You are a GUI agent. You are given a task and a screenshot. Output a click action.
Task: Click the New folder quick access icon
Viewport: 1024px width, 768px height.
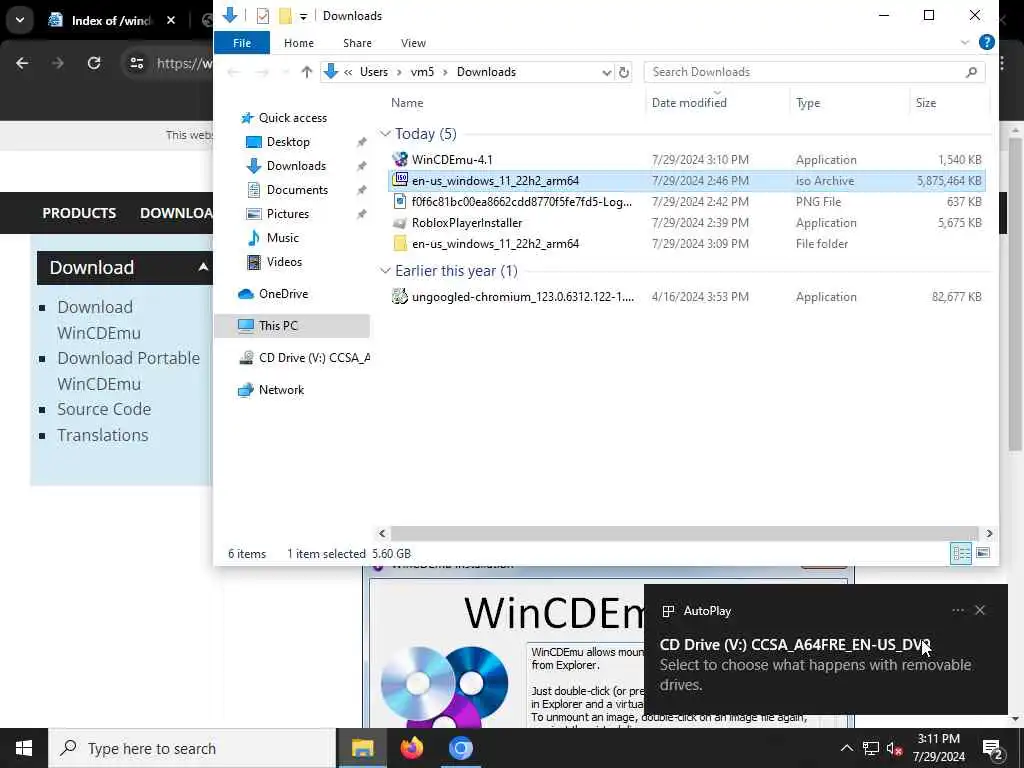click(285, 16)
